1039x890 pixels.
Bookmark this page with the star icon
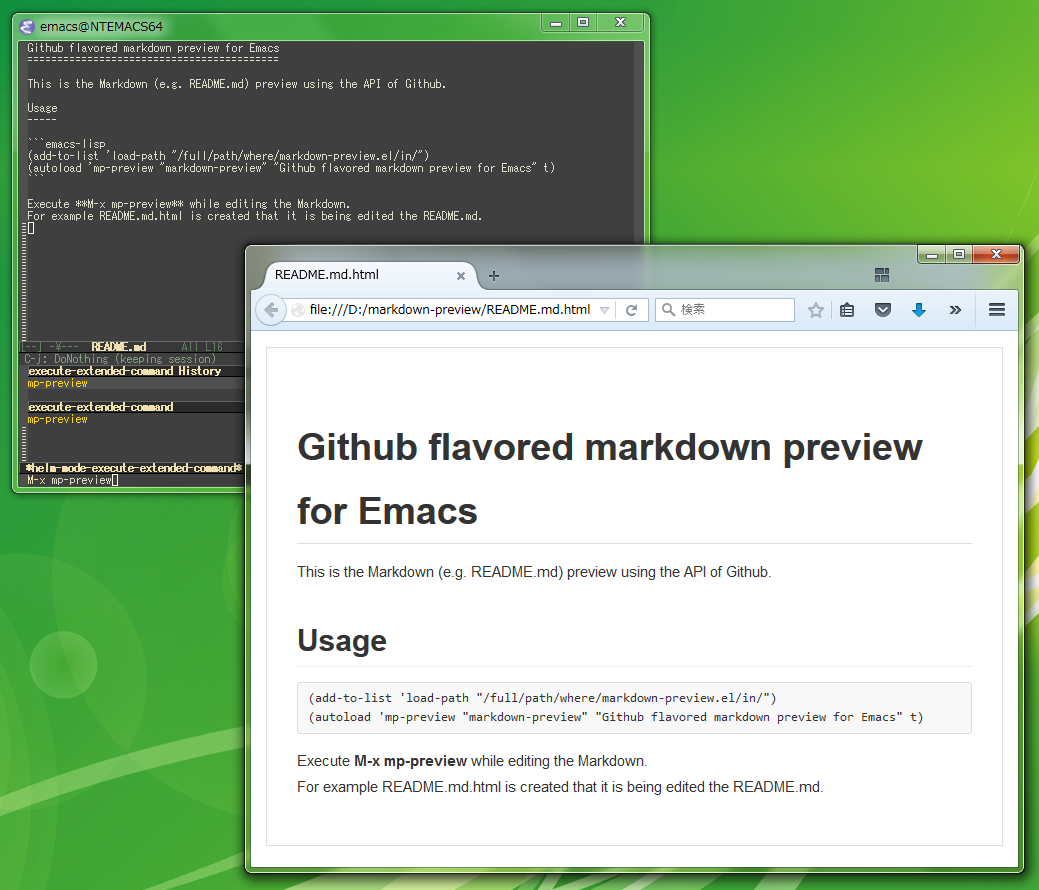coord(816,310)
